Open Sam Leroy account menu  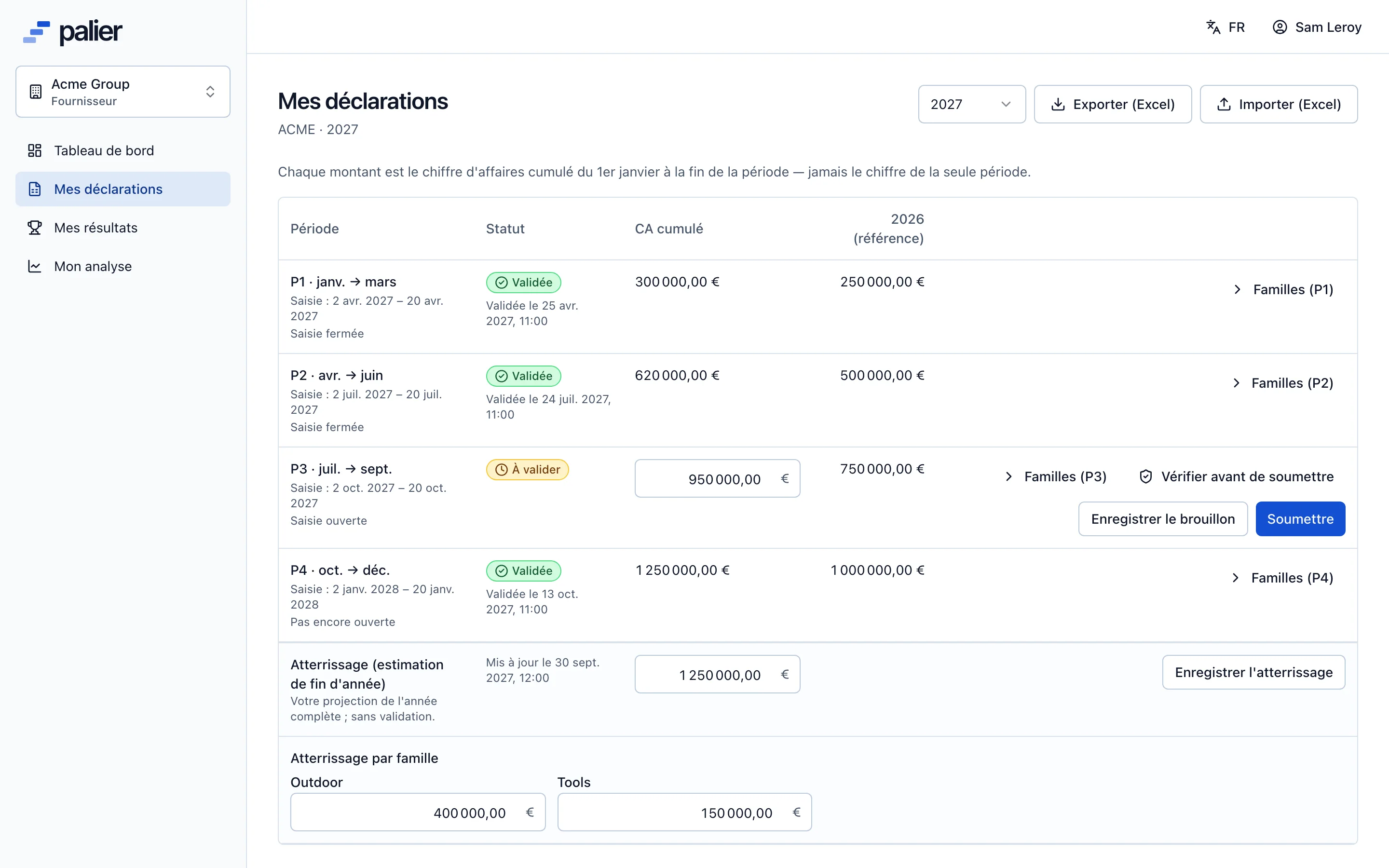click(1317, 27)
